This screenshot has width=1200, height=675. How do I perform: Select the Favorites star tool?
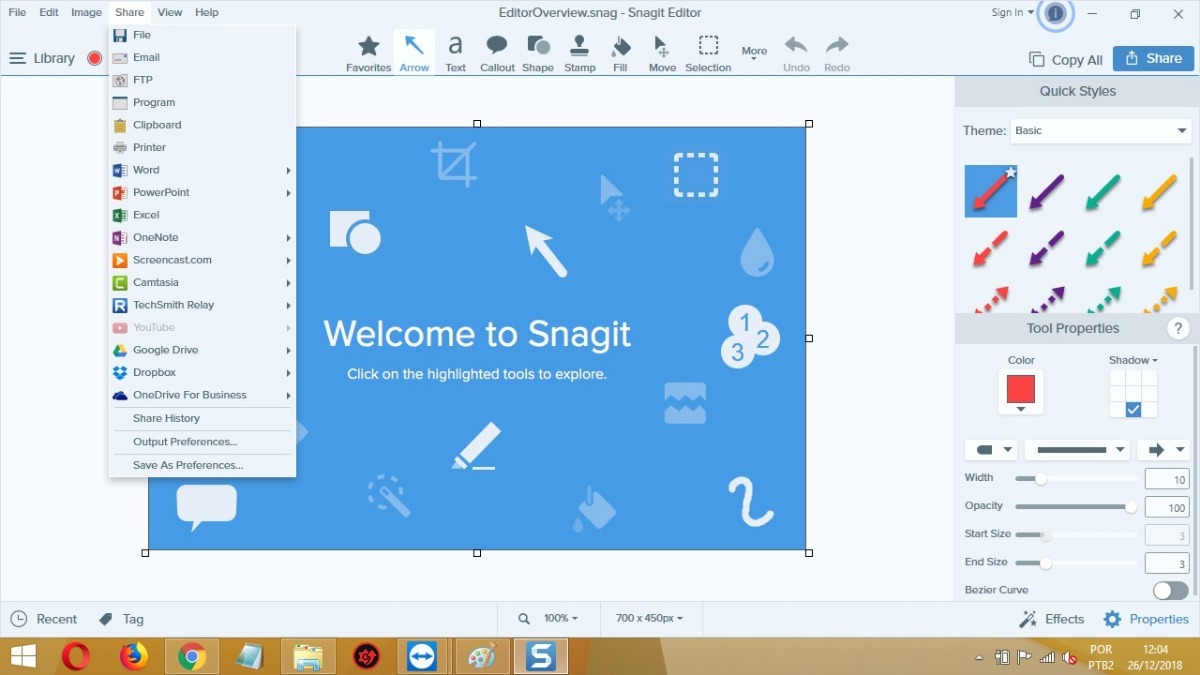(368, 52)
